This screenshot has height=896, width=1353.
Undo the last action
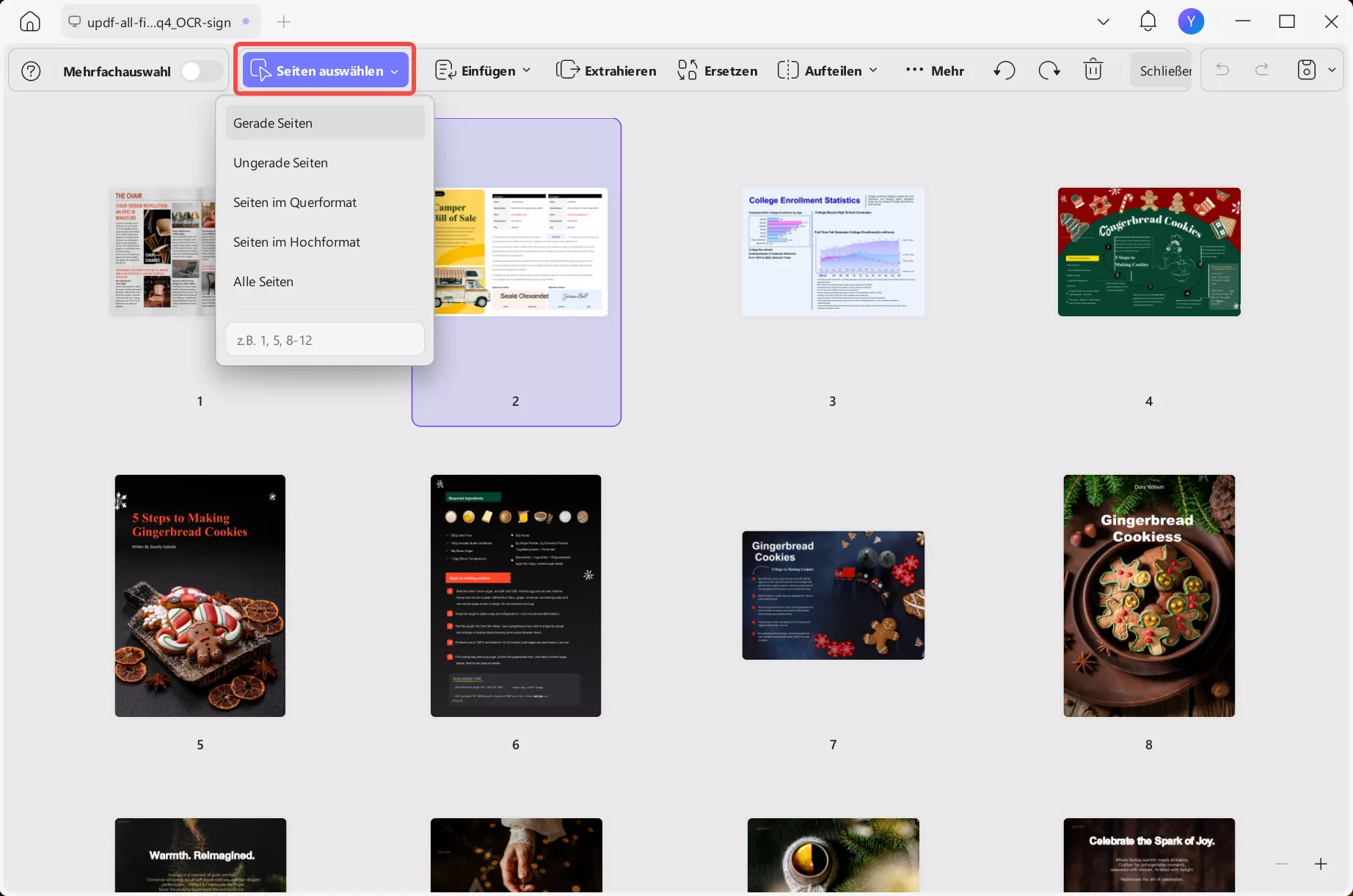pos(1222,70)
